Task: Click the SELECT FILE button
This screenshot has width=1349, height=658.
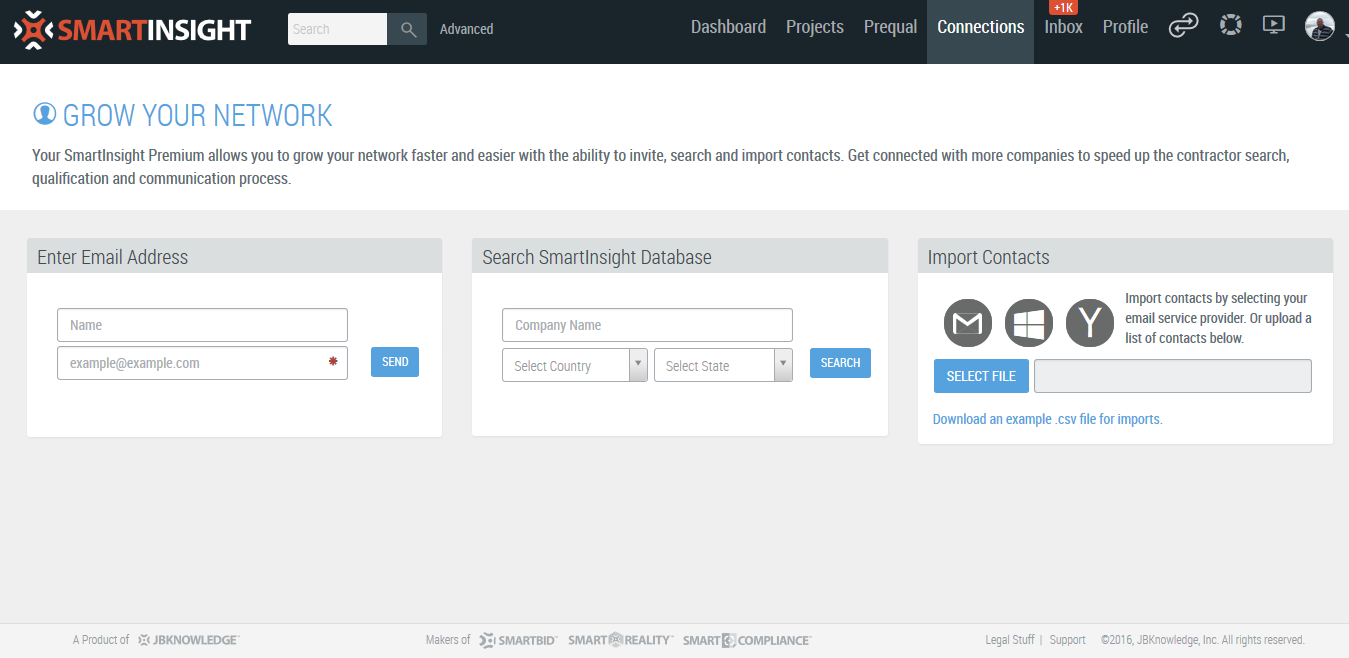Action: 981,376
